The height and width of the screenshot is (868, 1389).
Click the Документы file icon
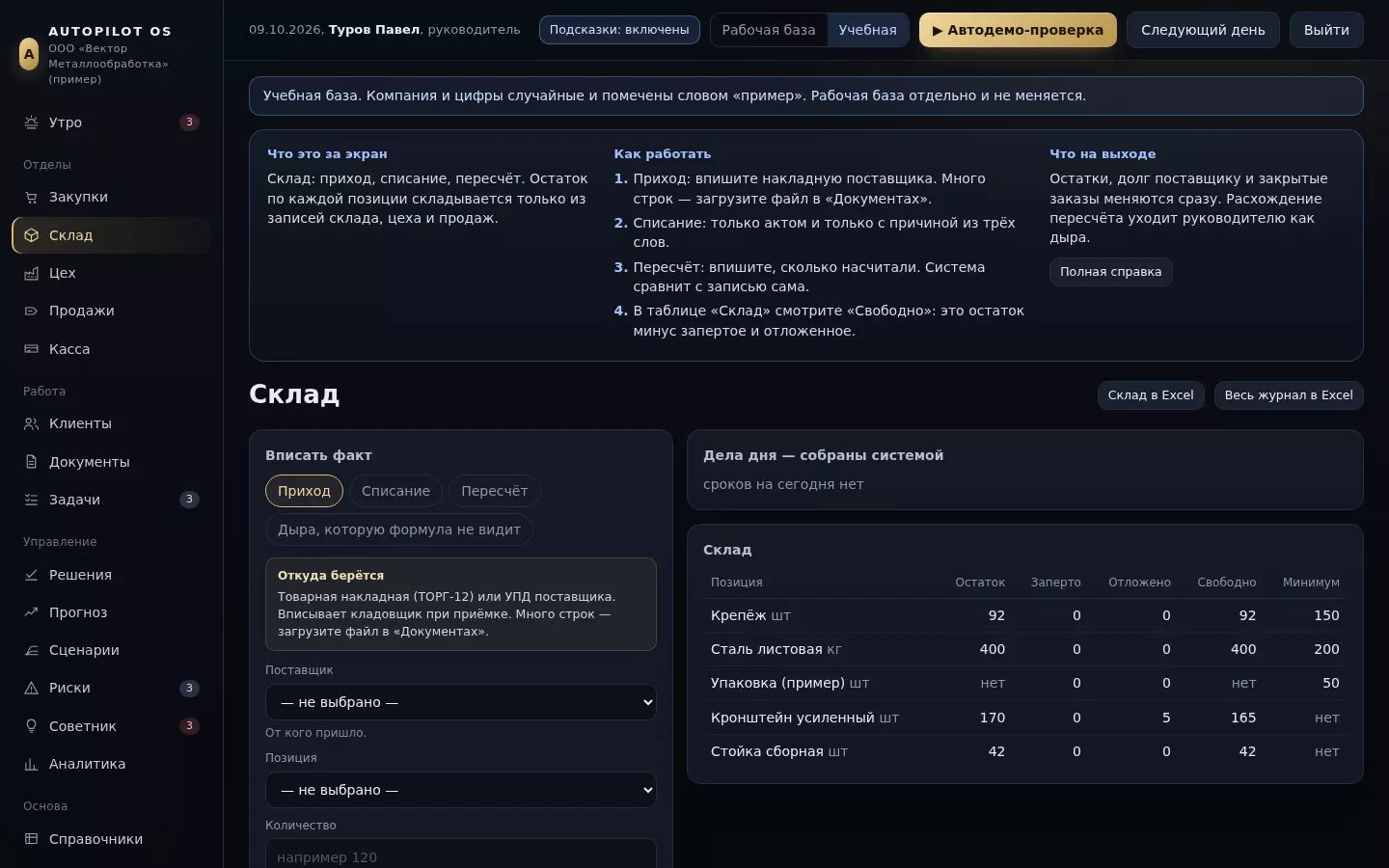pos(31,462)
